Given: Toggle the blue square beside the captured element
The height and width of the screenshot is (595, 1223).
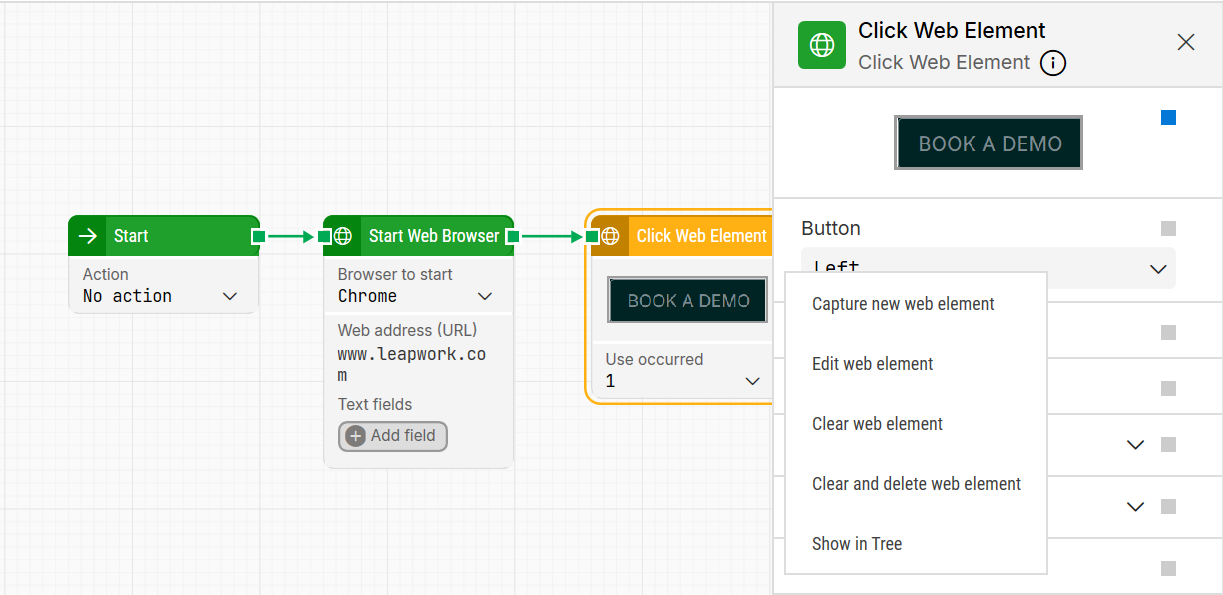Looking at the screenshot, I should point(1168,118).
